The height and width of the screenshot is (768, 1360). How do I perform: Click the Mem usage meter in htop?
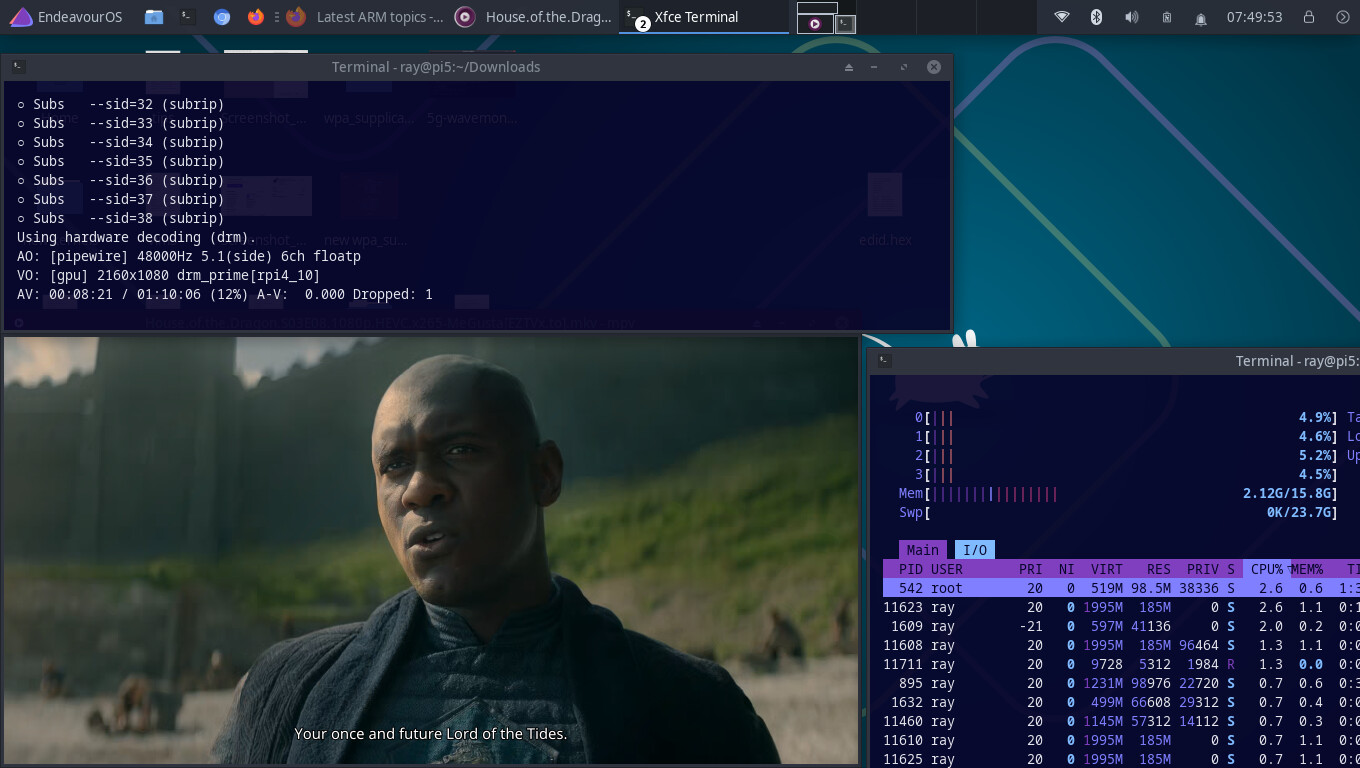[1118, 493]
